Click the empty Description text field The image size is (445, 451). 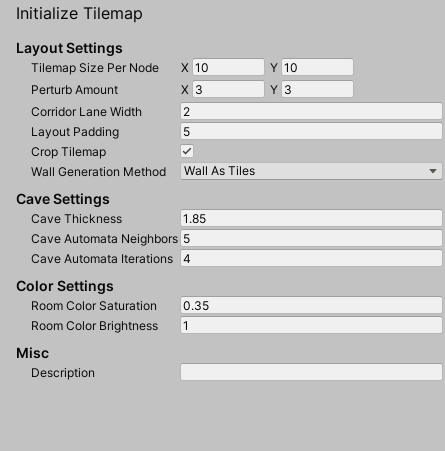[x=311, y=372]
